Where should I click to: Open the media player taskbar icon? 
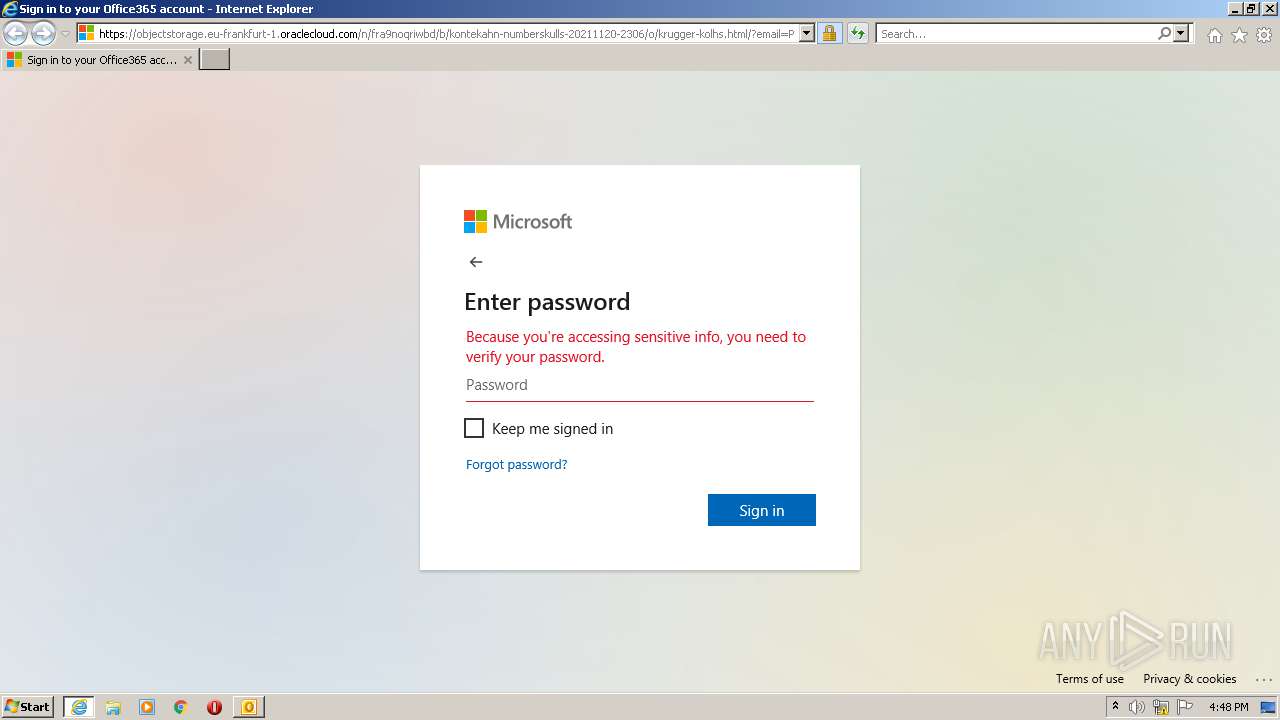pos(147,707)
